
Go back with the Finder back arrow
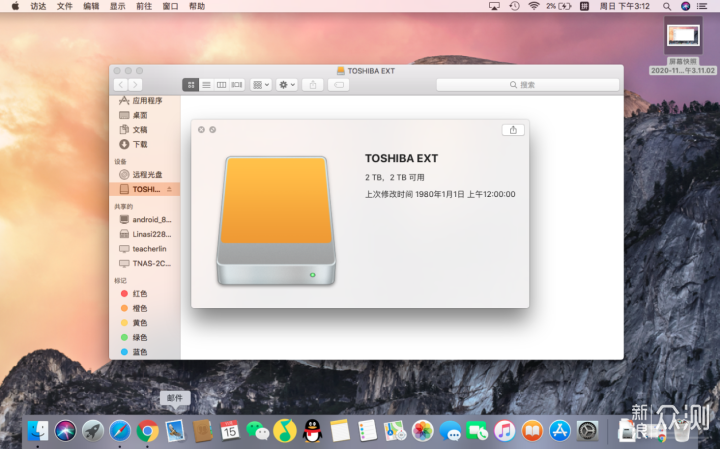[x=121, y=84]
